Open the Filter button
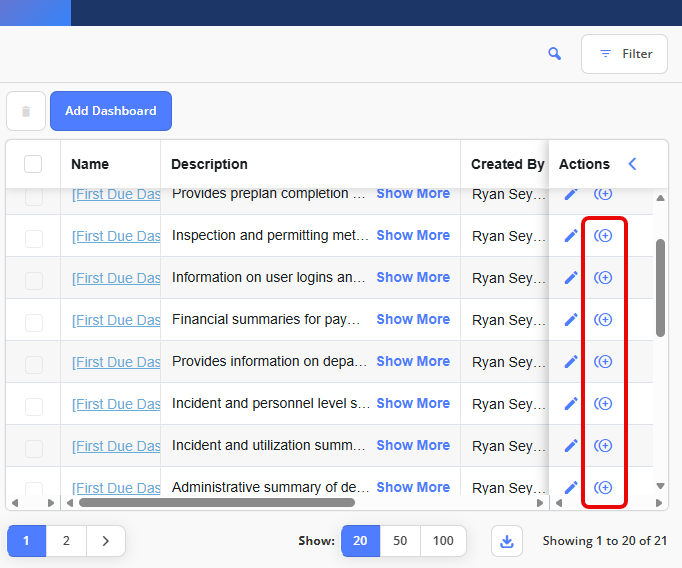 click(x=624, y=54)
